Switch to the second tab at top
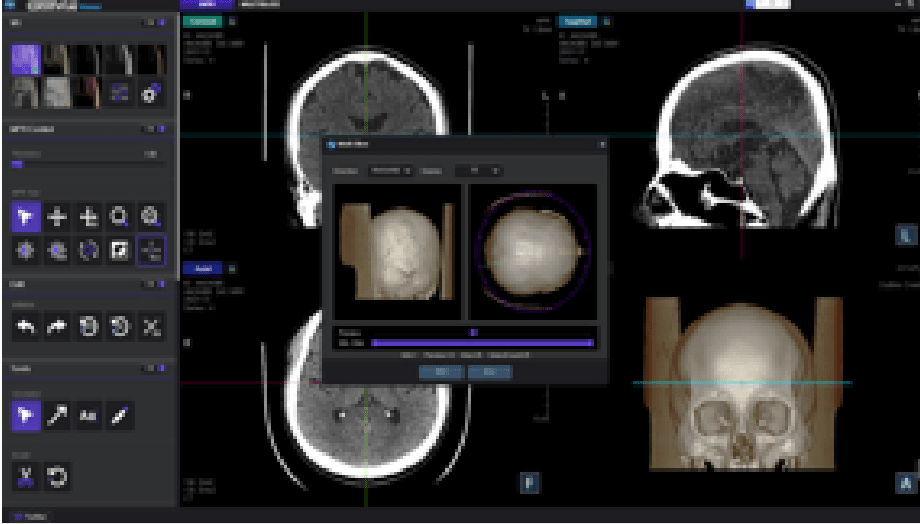 pos(260,4)
